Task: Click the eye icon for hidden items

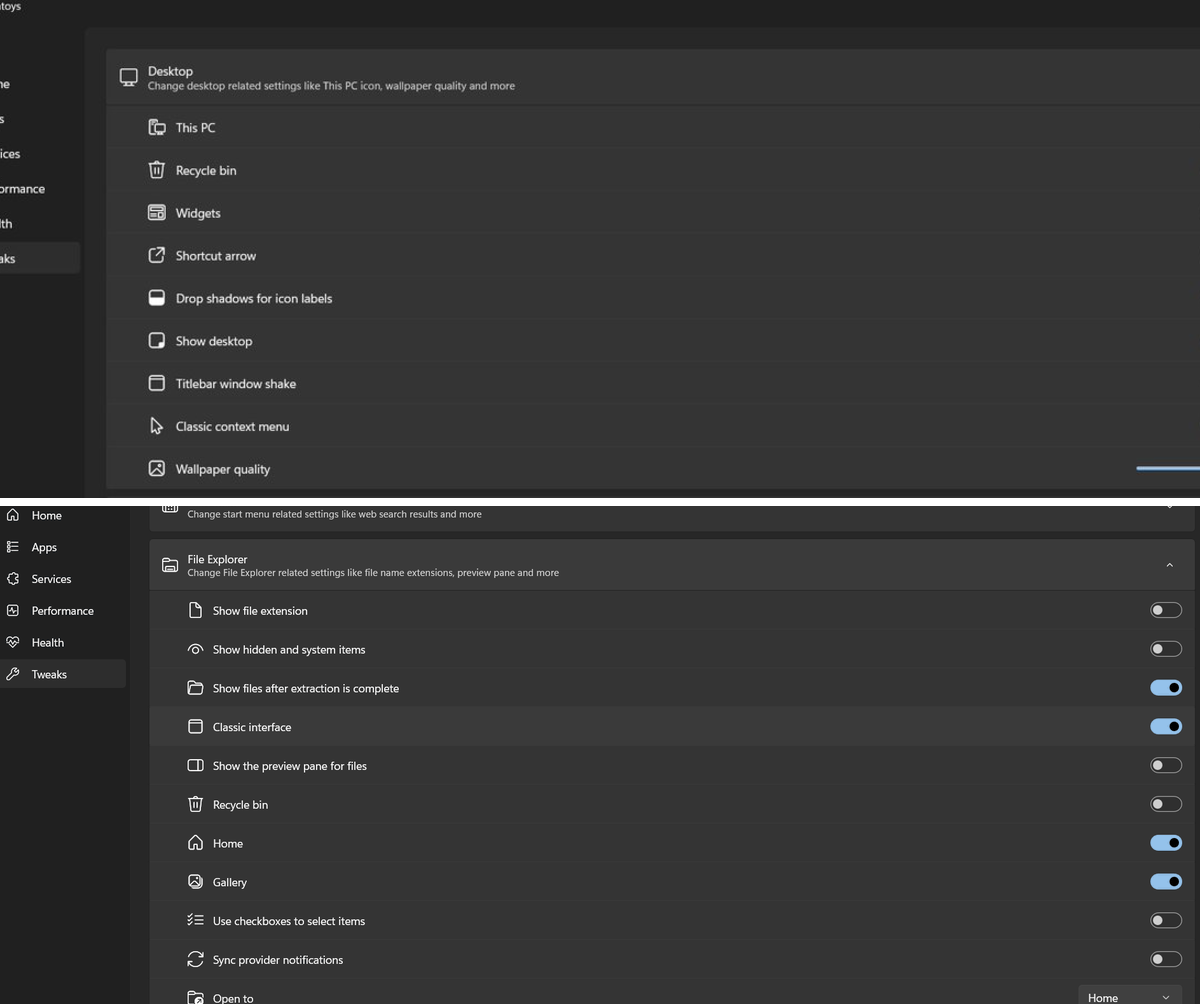Action: coord(196,650)
